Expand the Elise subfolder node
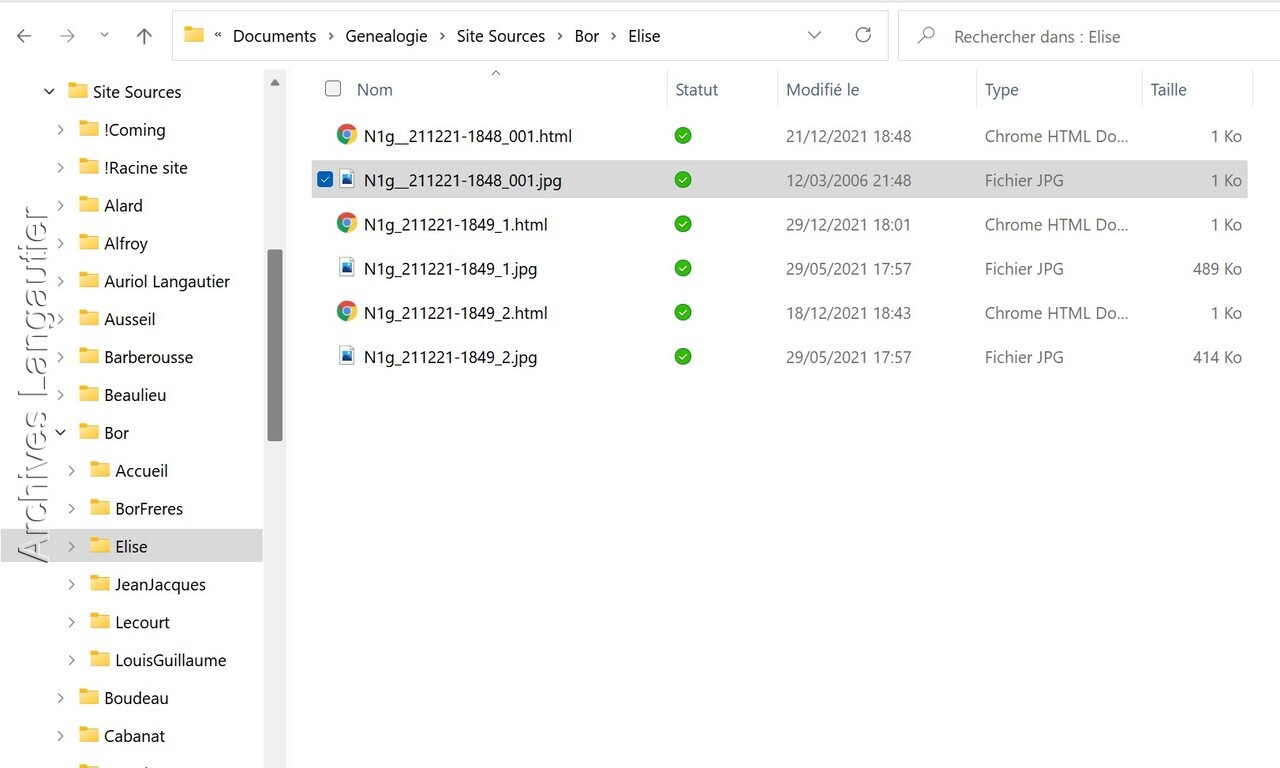Screen dimensions: 1280x768 coord(71,547)
